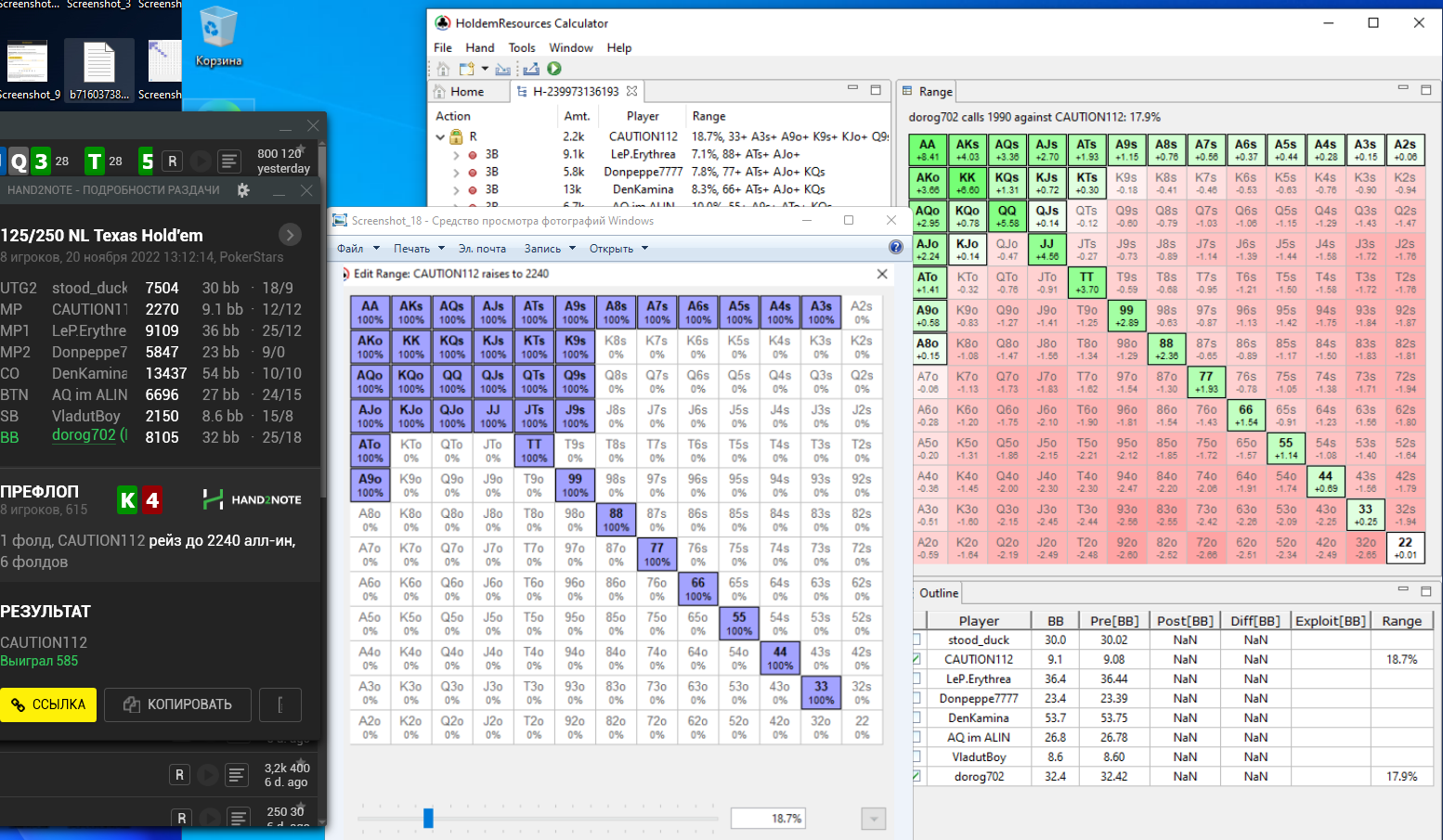Click the red dot icon beside Donpeppe7777 3B
This screenshot has height=840, width=1443.
pyautogui.click(x=473, y=173)
